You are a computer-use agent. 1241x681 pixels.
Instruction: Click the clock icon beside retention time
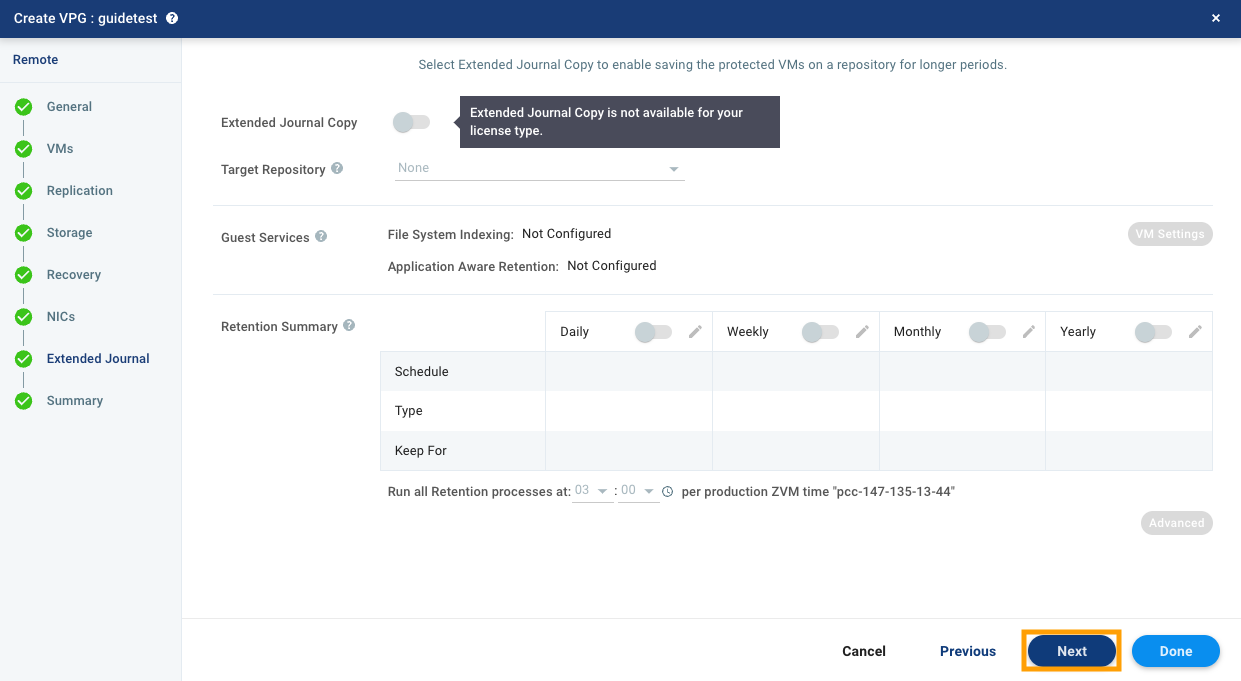(668, 492)
